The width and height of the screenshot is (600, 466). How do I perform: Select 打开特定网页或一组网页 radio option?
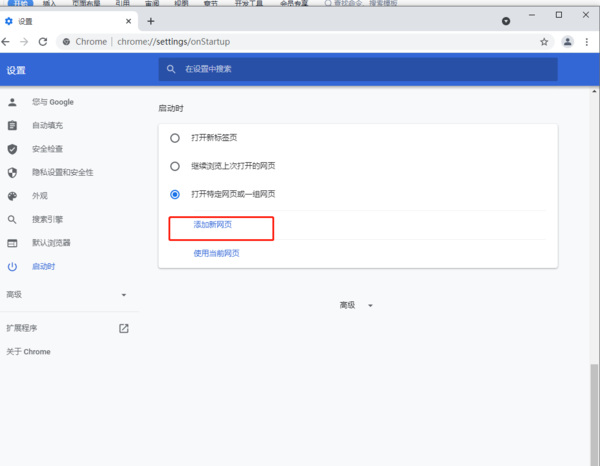175,194
